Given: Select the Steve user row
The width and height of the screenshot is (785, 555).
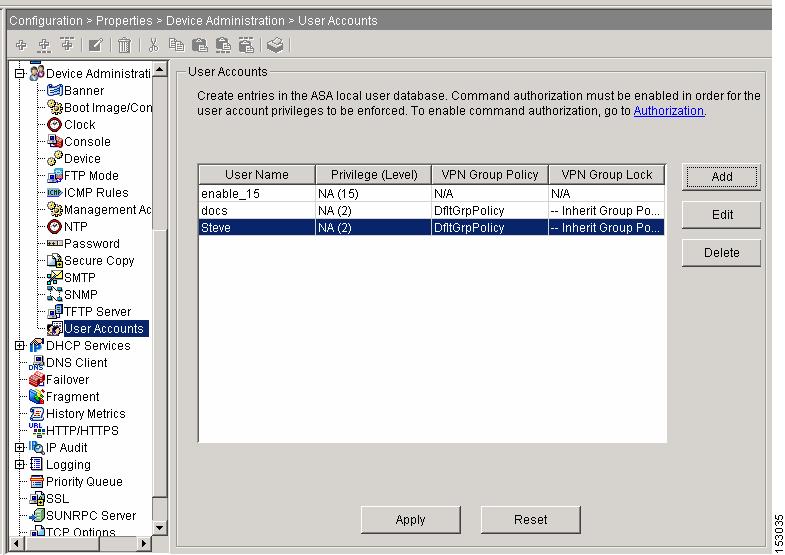Looking at the screenshot, I should pos(432,228).
